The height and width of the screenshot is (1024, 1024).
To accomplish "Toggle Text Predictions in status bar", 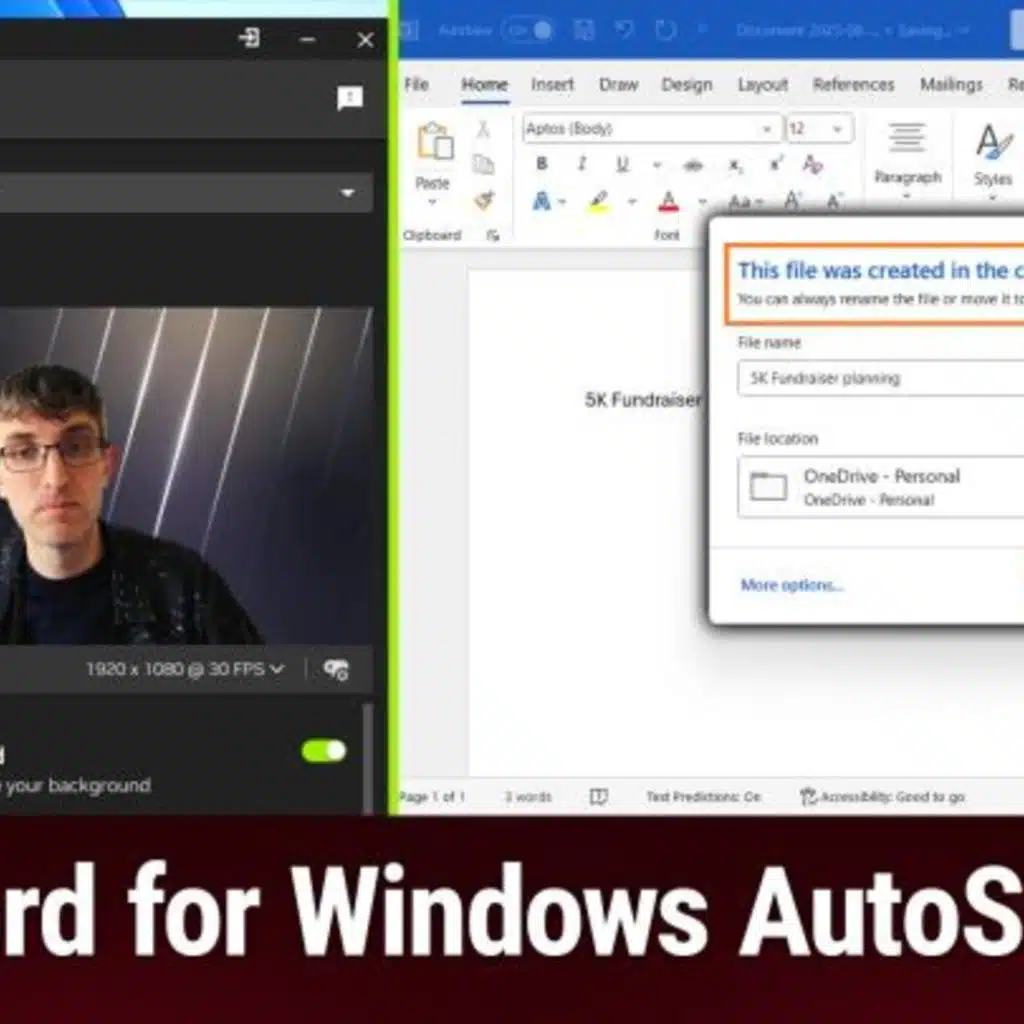I will coord(702,797).
